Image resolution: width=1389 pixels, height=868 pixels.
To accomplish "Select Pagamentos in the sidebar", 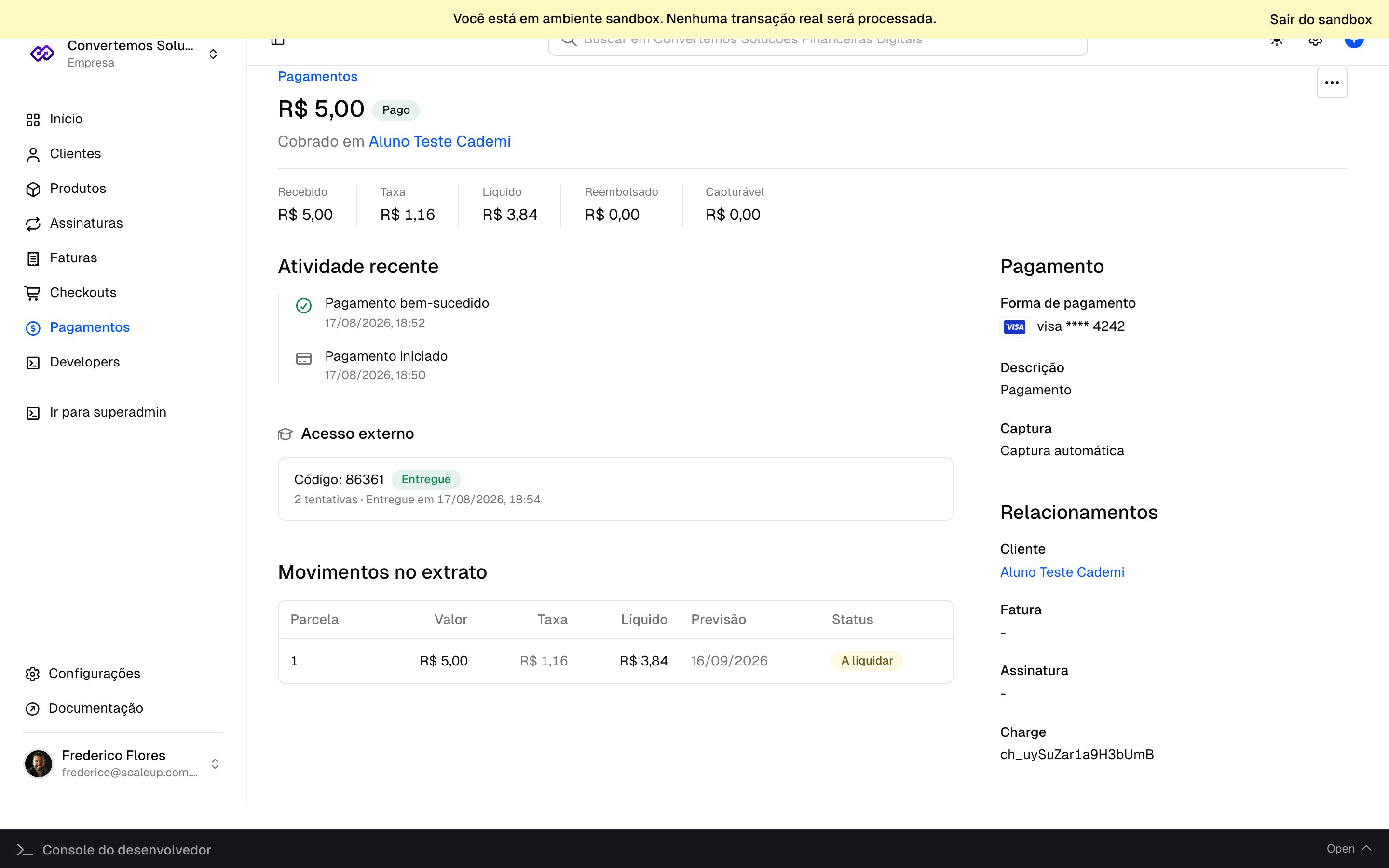I will point(90,327).
